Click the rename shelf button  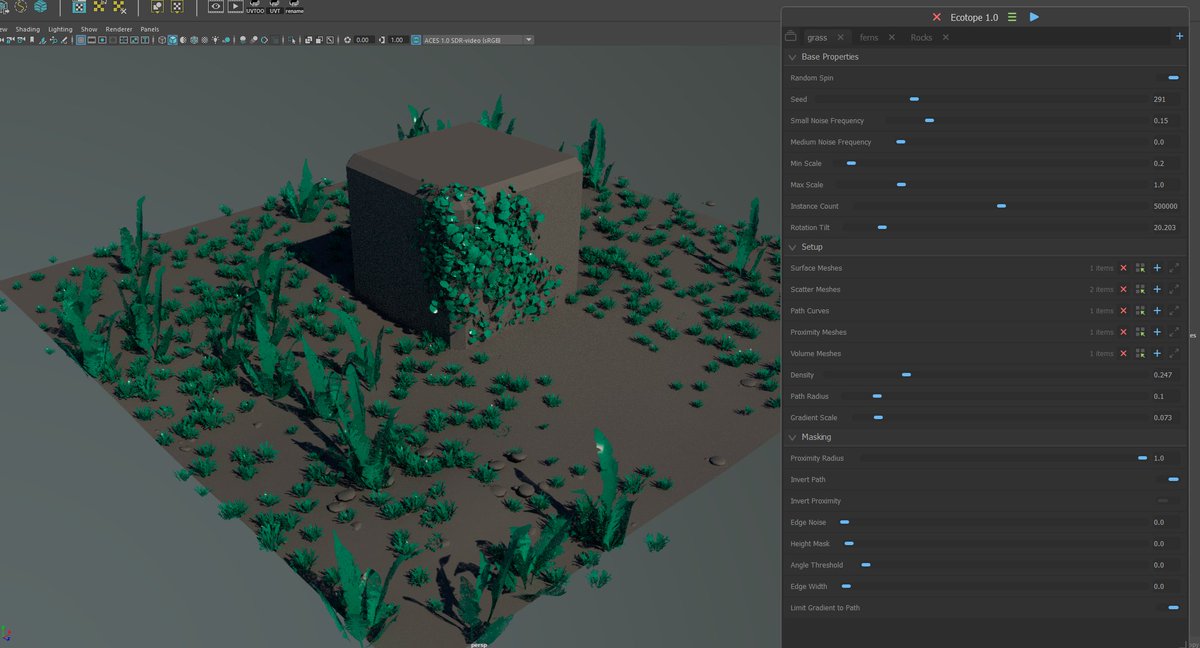pos(294,7)
